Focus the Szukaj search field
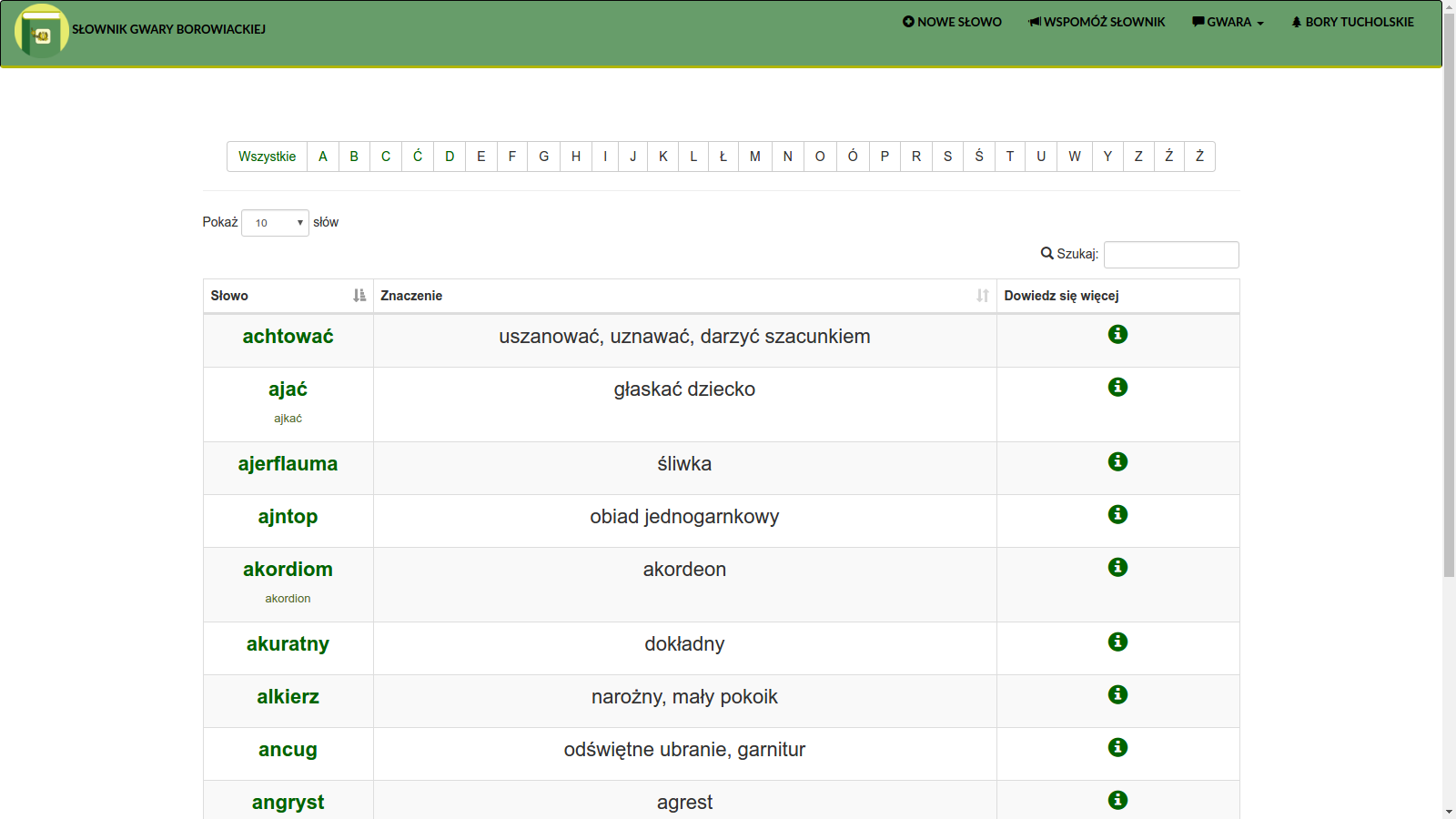This screenshot has height=819, width=1456. click(1170, 255)
